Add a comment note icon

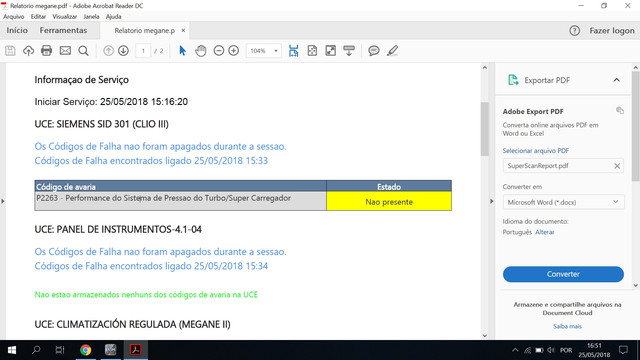click(373, 51)
